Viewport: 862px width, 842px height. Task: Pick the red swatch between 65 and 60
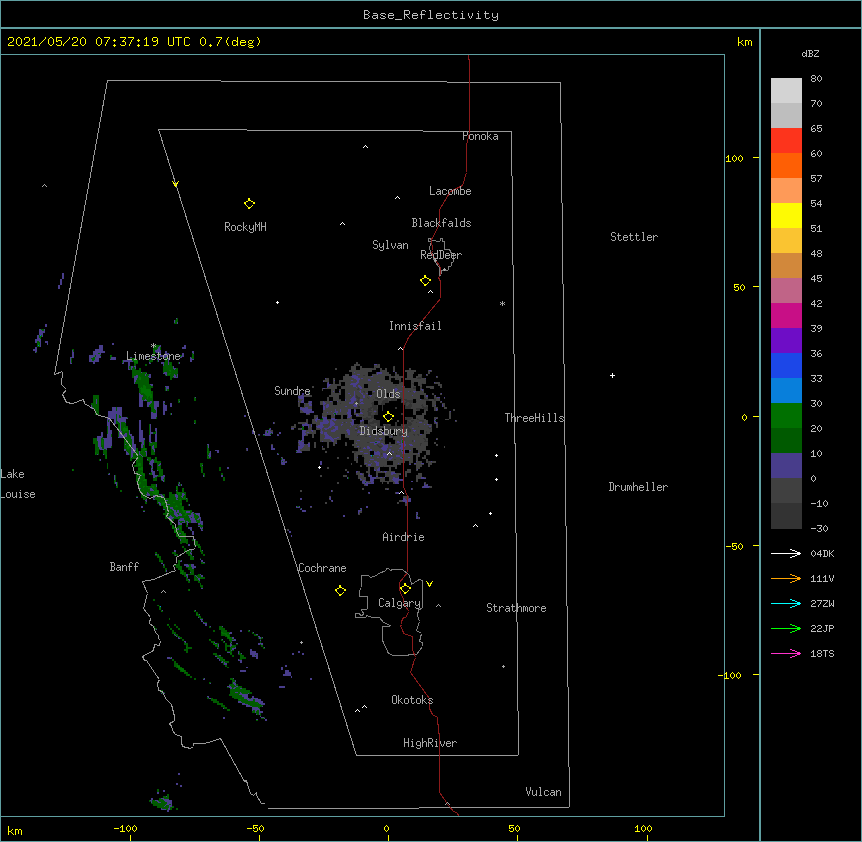(x=786, y=140)
